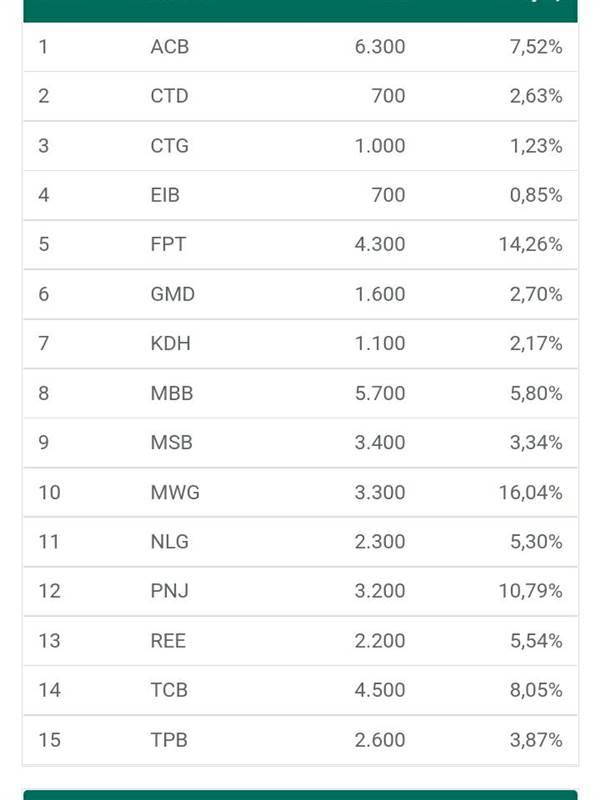Open the TPB stock symbol
This screenshot has height=800, width=600.
point(169,740)
